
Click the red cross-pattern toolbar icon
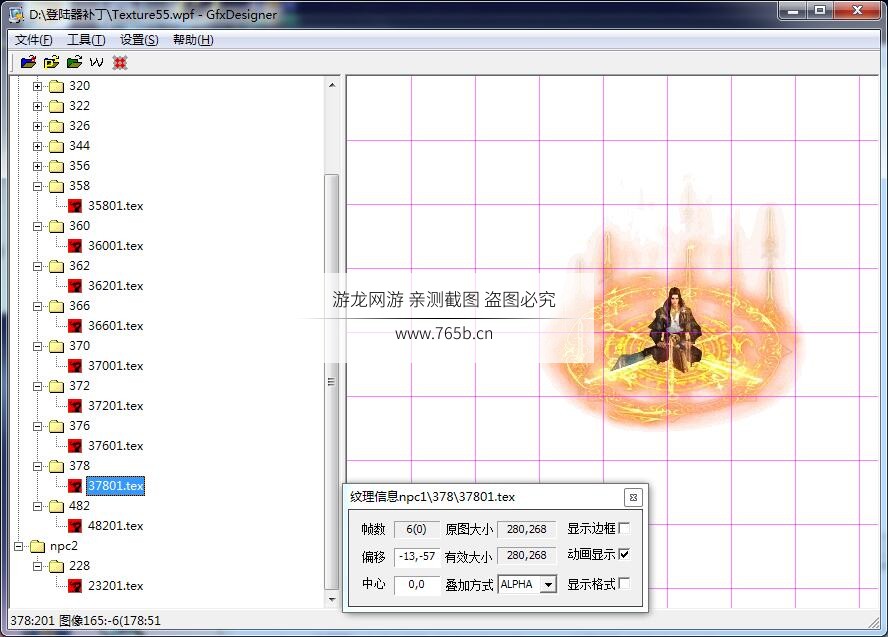pyautogui.click(x=119, y=62)
